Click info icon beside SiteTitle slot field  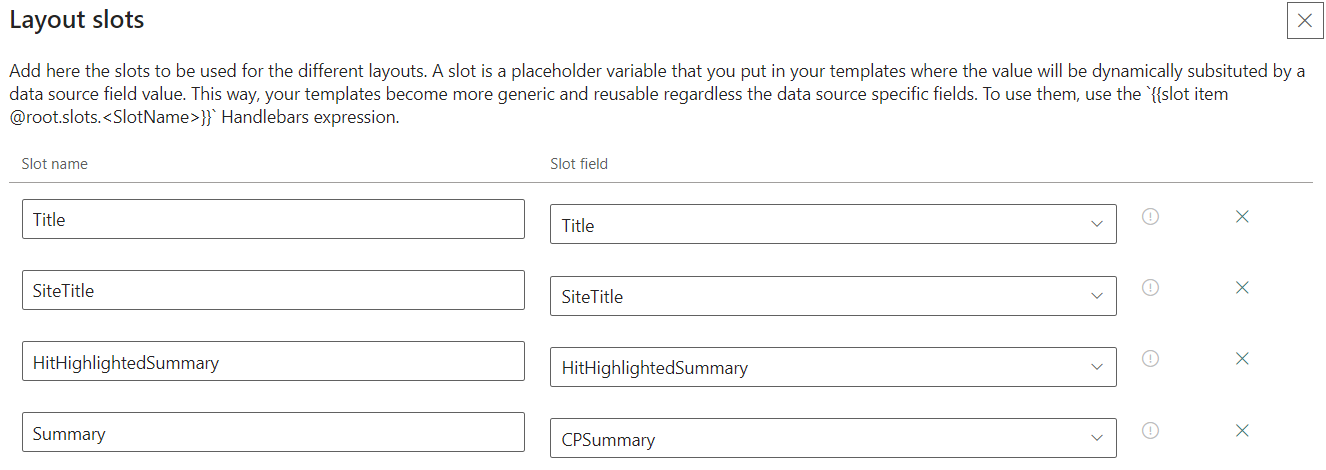1150,287
